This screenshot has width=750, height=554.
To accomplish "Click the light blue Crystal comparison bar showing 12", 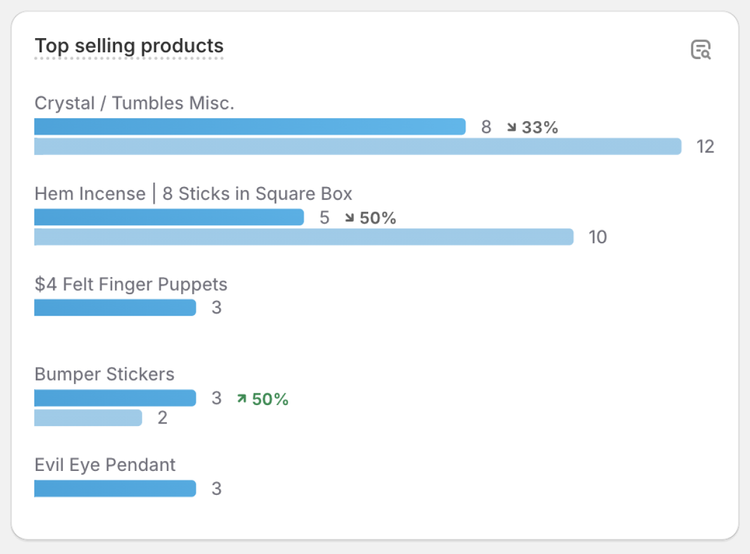I will click(358, 147).
